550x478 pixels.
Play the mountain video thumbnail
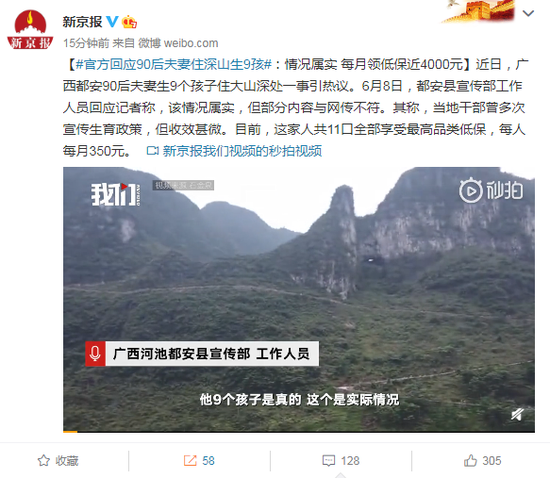pos(299,299)
